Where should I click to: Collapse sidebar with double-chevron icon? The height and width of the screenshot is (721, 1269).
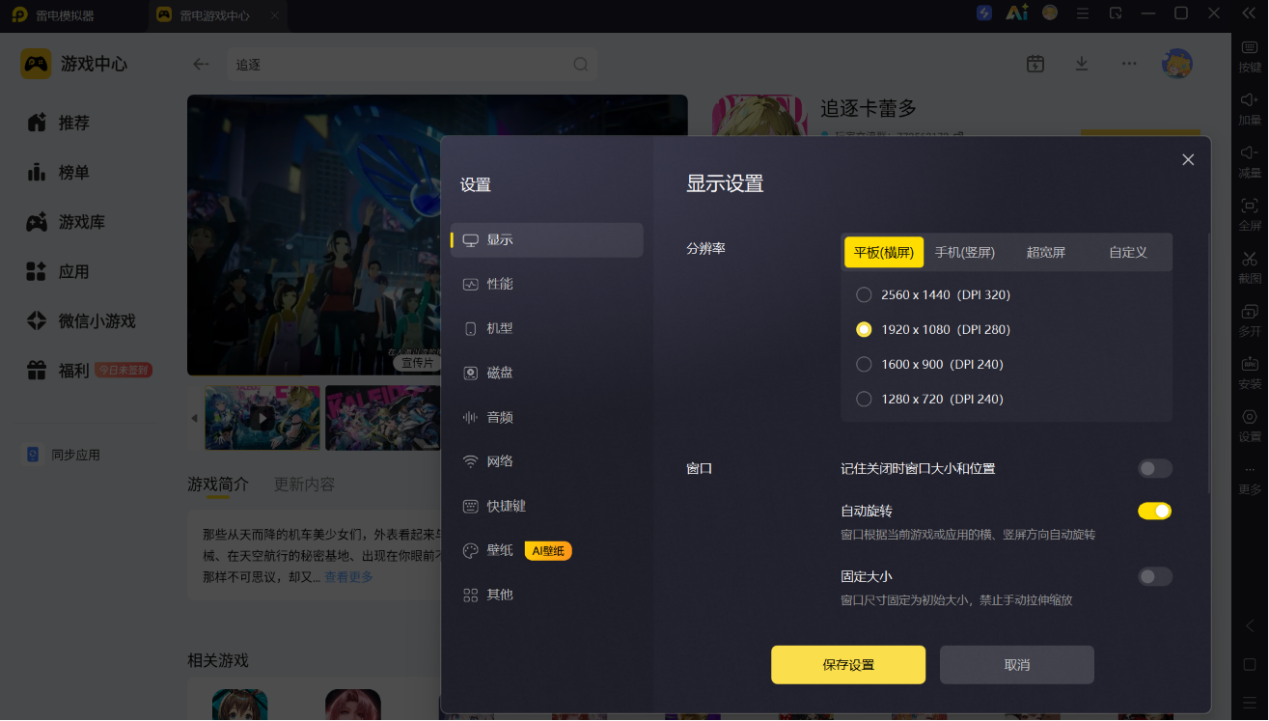tap(1248, 13)
